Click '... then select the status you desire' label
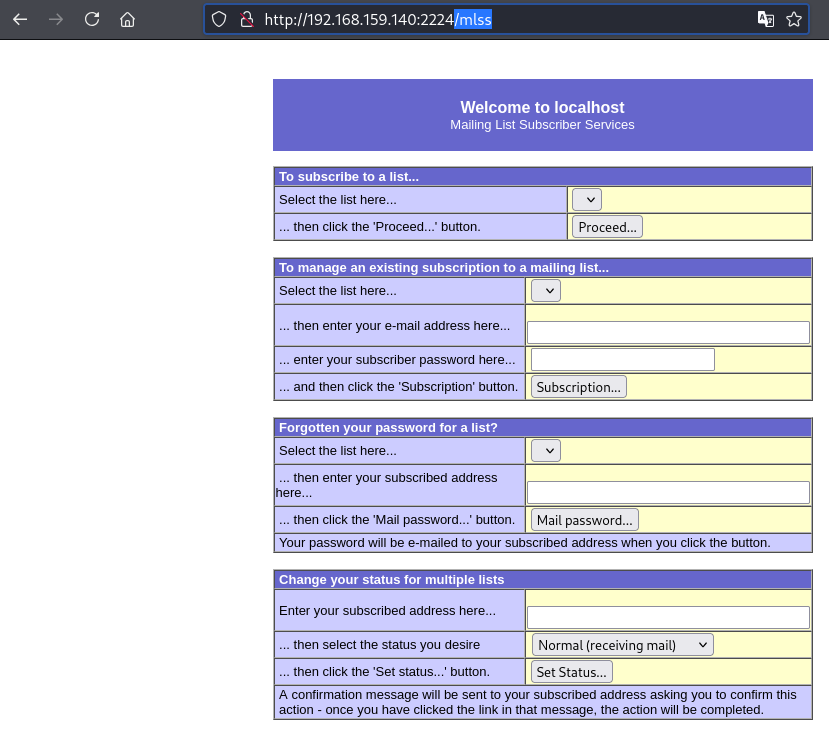Viewport: 829px width, 733px height. click(380, 645)
